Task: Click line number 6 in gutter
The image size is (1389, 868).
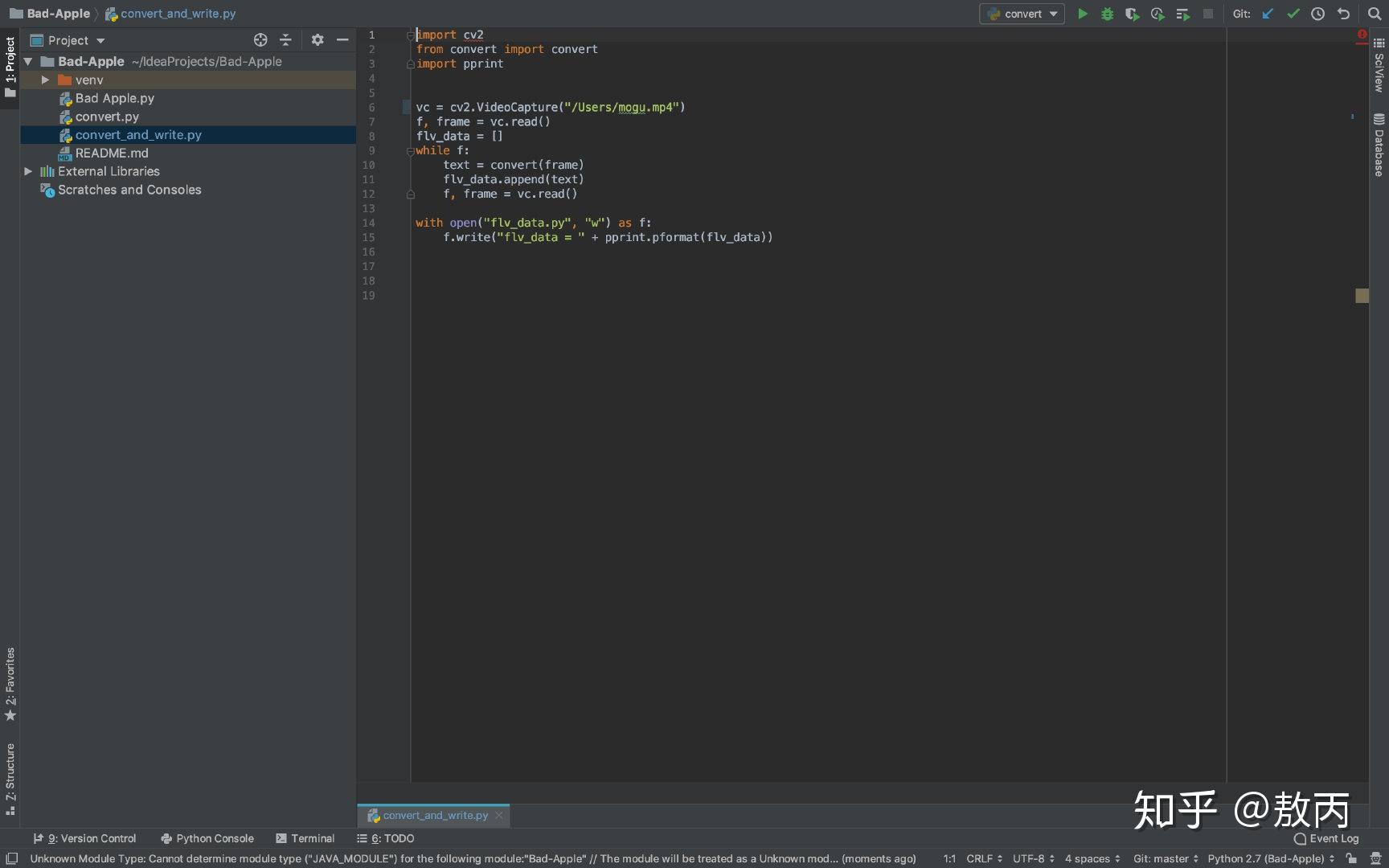Action: click(371, 108)
